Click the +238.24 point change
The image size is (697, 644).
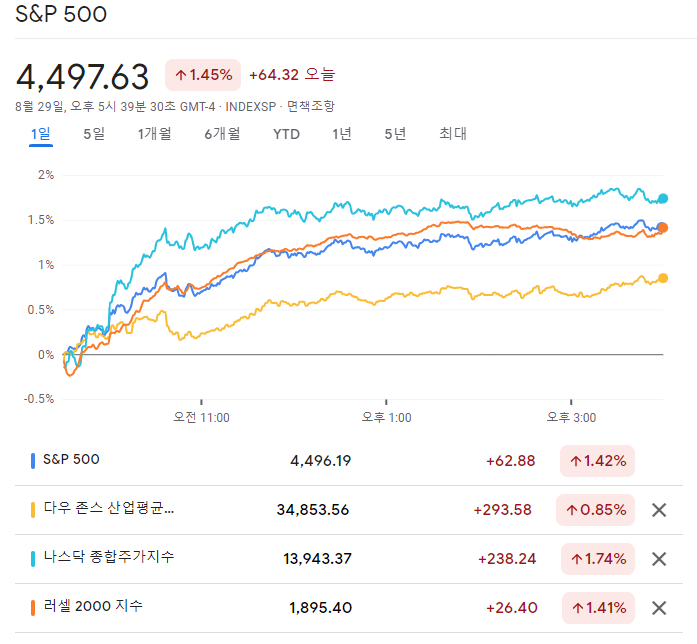(507, 559)
